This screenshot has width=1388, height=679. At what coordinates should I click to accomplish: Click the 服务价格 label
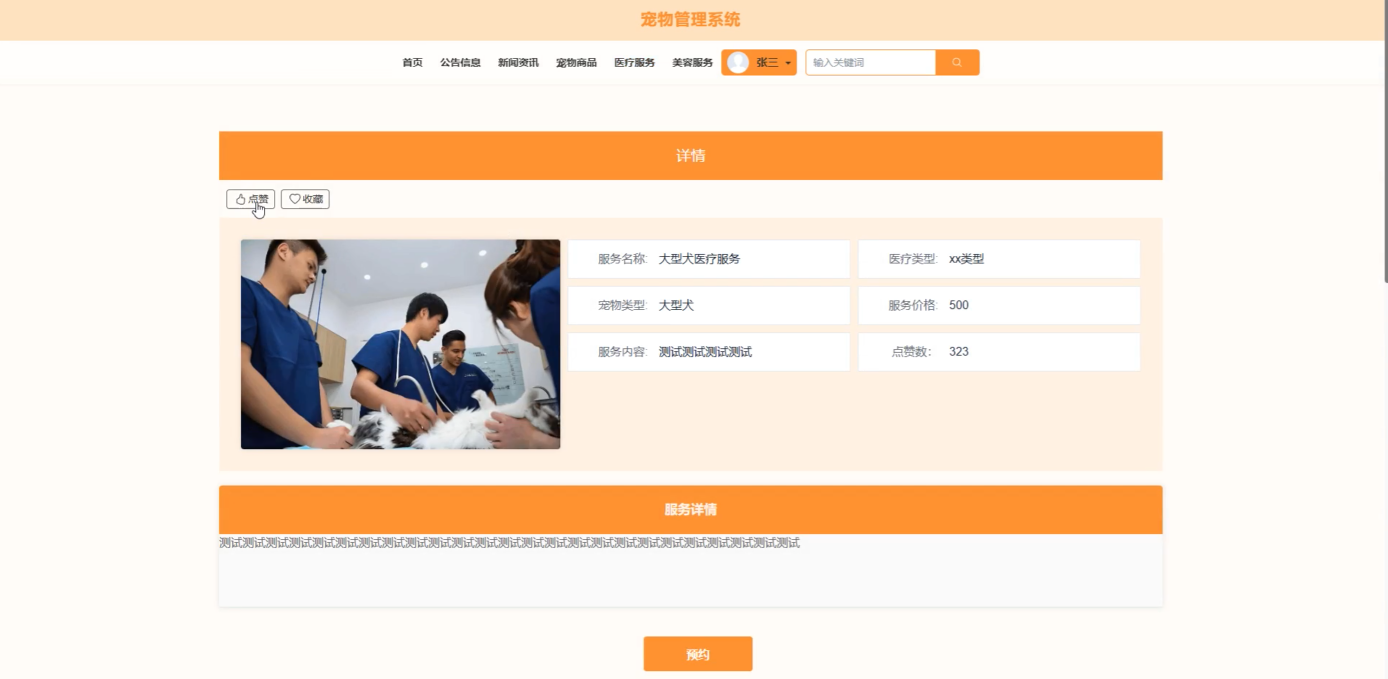point(913,305)
